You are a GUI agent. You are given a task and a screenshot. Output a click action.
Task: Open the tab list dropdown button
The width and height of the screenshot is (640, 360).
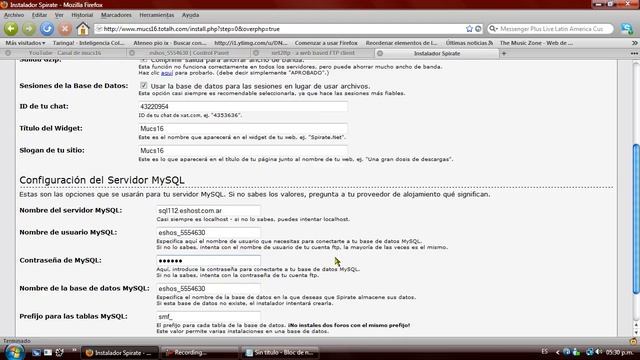pos(634,53)
